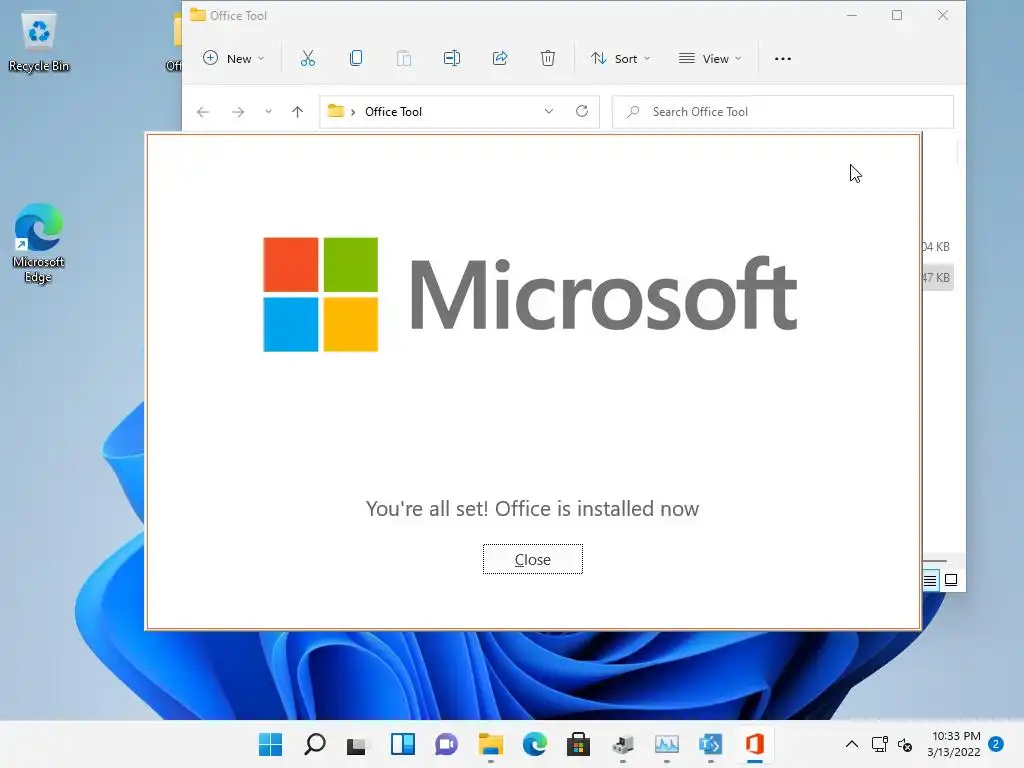Click the performance monitor graph taskbar icon

667,744
